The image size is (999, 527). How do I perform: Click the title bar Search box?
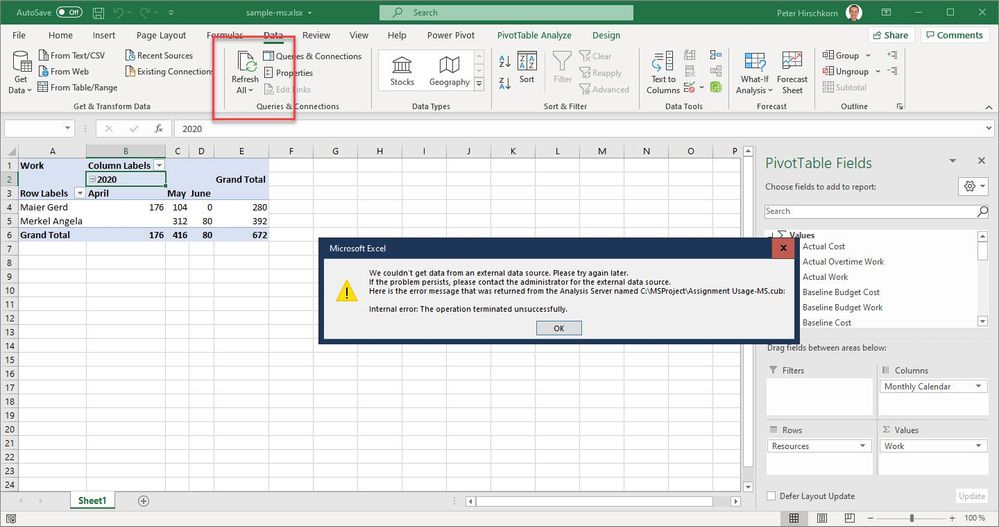pyautogui.click(x=506, y=13)
